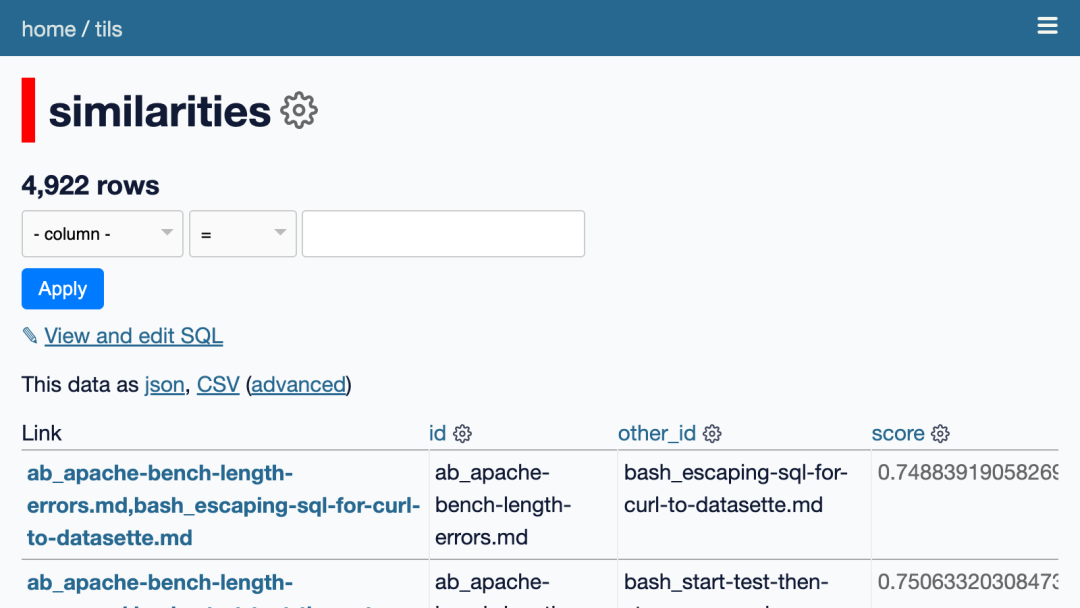Click the filter value text field
This screenshot has height=608, width=1080.
click(443, 234)
